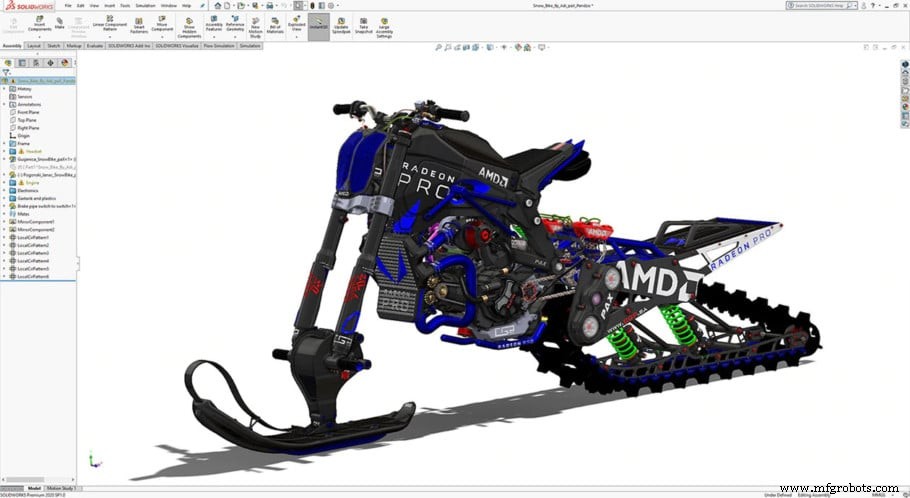Click the Smart Fasteners tool

click(139, 25)
